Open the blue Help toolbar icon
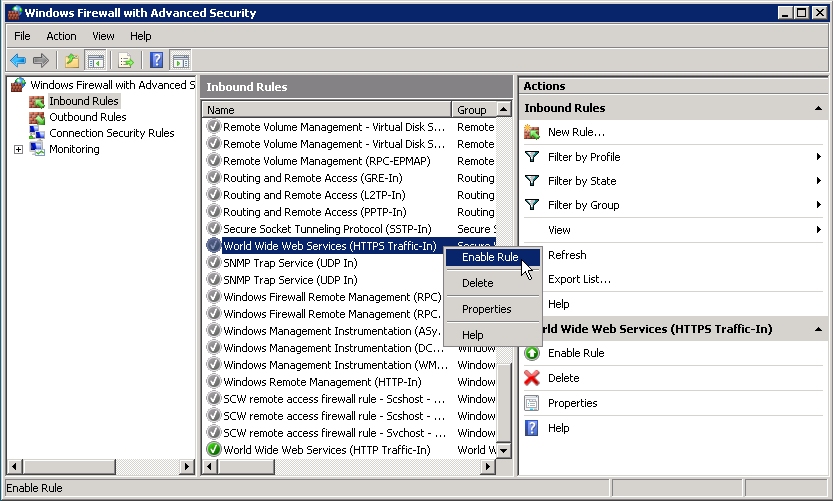 coord(156,61)
